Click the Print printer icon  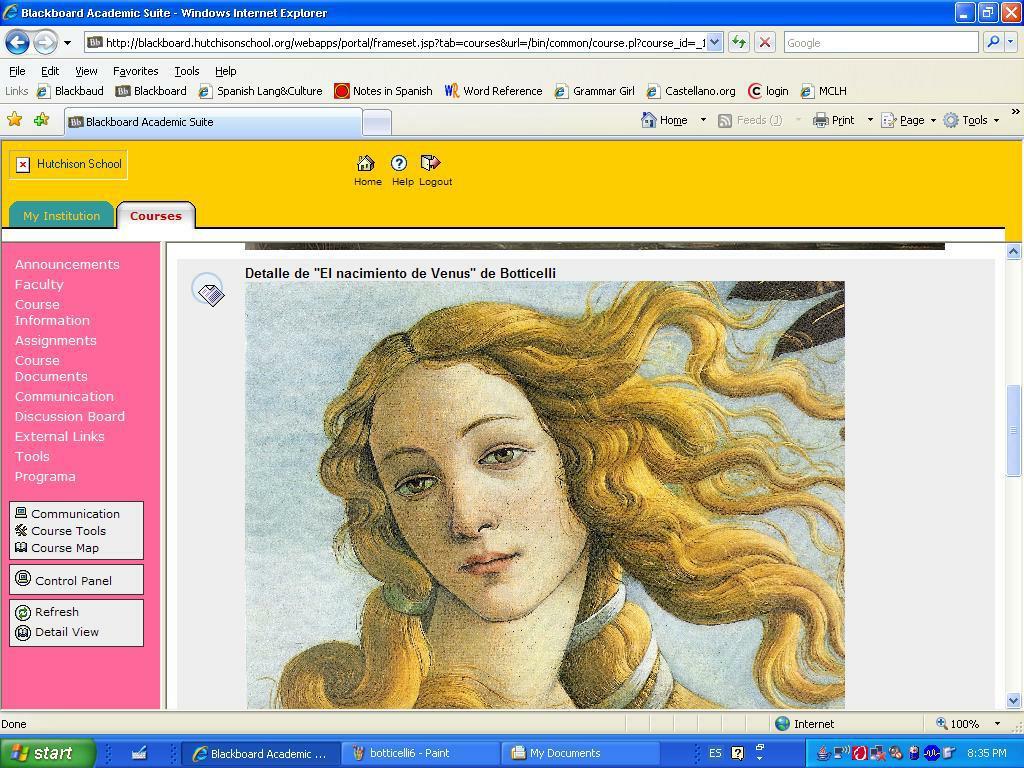pos(820,120)
